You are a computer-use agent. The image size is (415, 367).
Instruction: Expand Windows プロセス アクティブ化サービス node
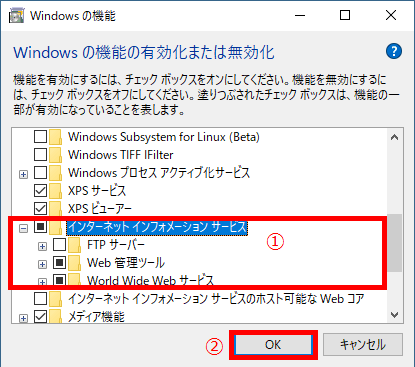(x=23, y=174)
